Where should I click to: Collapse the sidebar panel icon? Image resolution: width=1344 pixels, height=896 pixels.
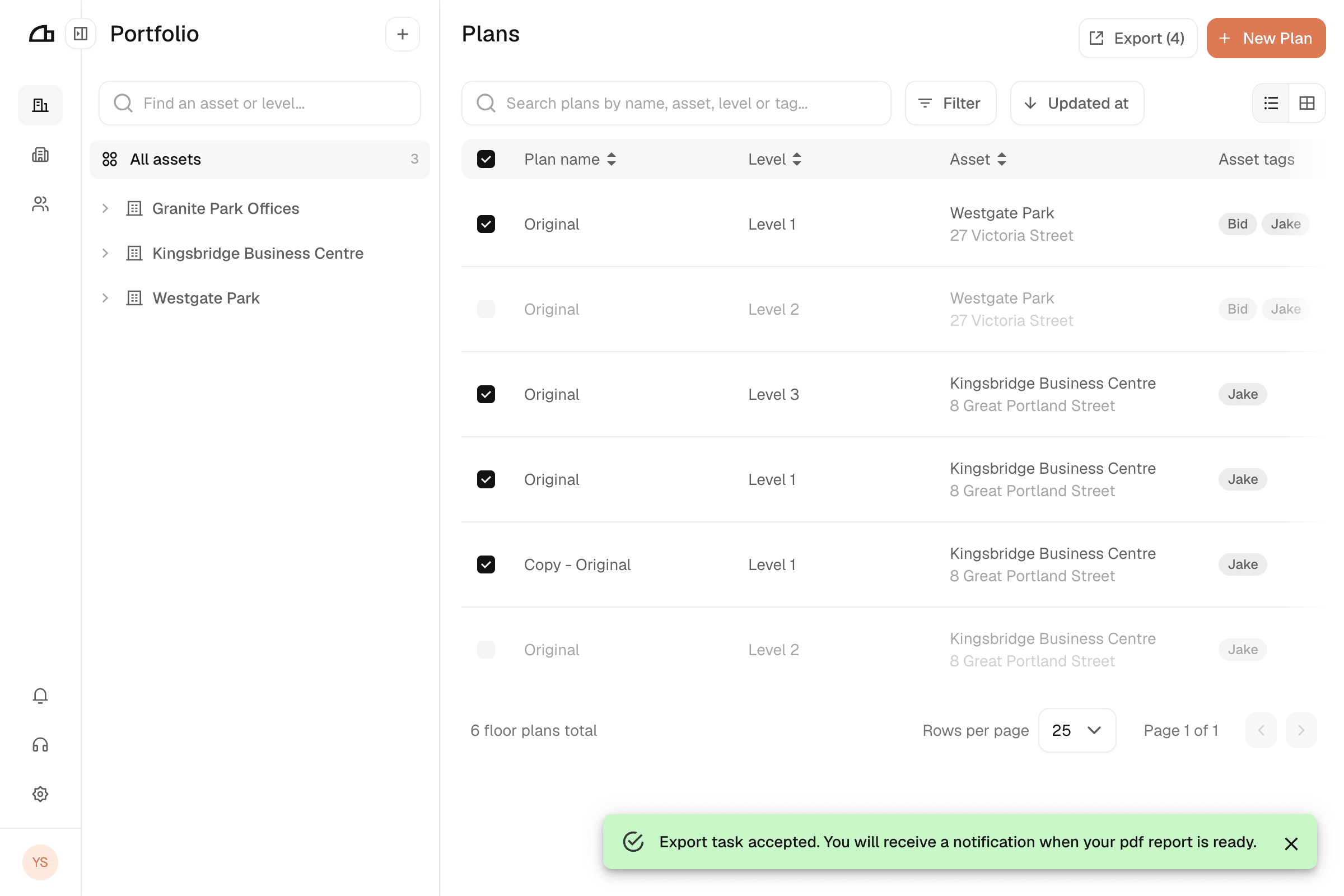pos(81,34)
